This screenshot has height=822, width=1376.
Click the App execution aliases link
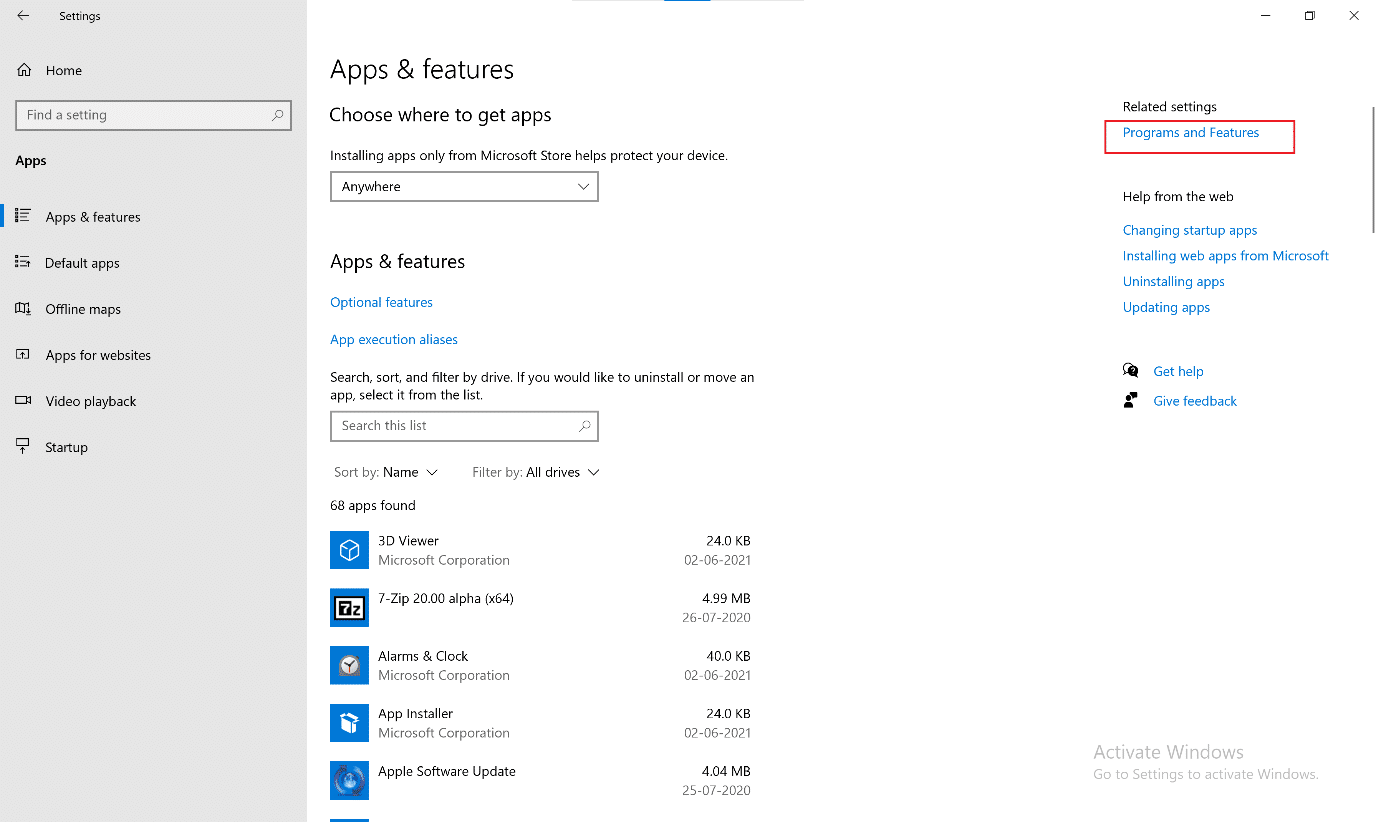pyautogui.click(x=394, y=340)
